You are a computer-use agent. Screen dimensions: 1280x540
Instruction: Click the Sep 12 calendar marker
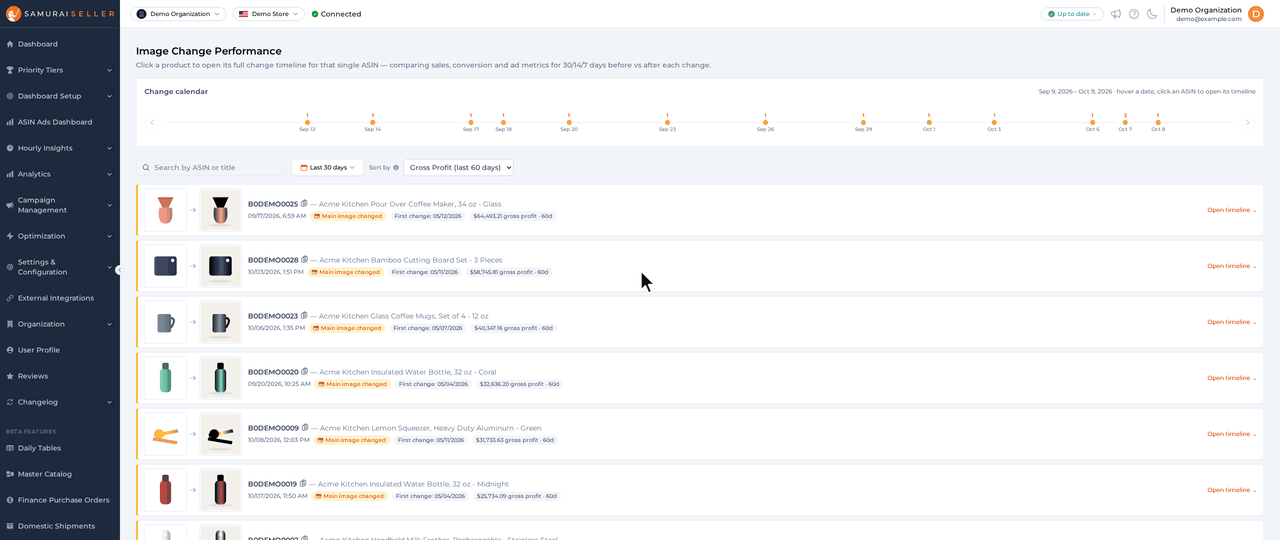(307, 122)
